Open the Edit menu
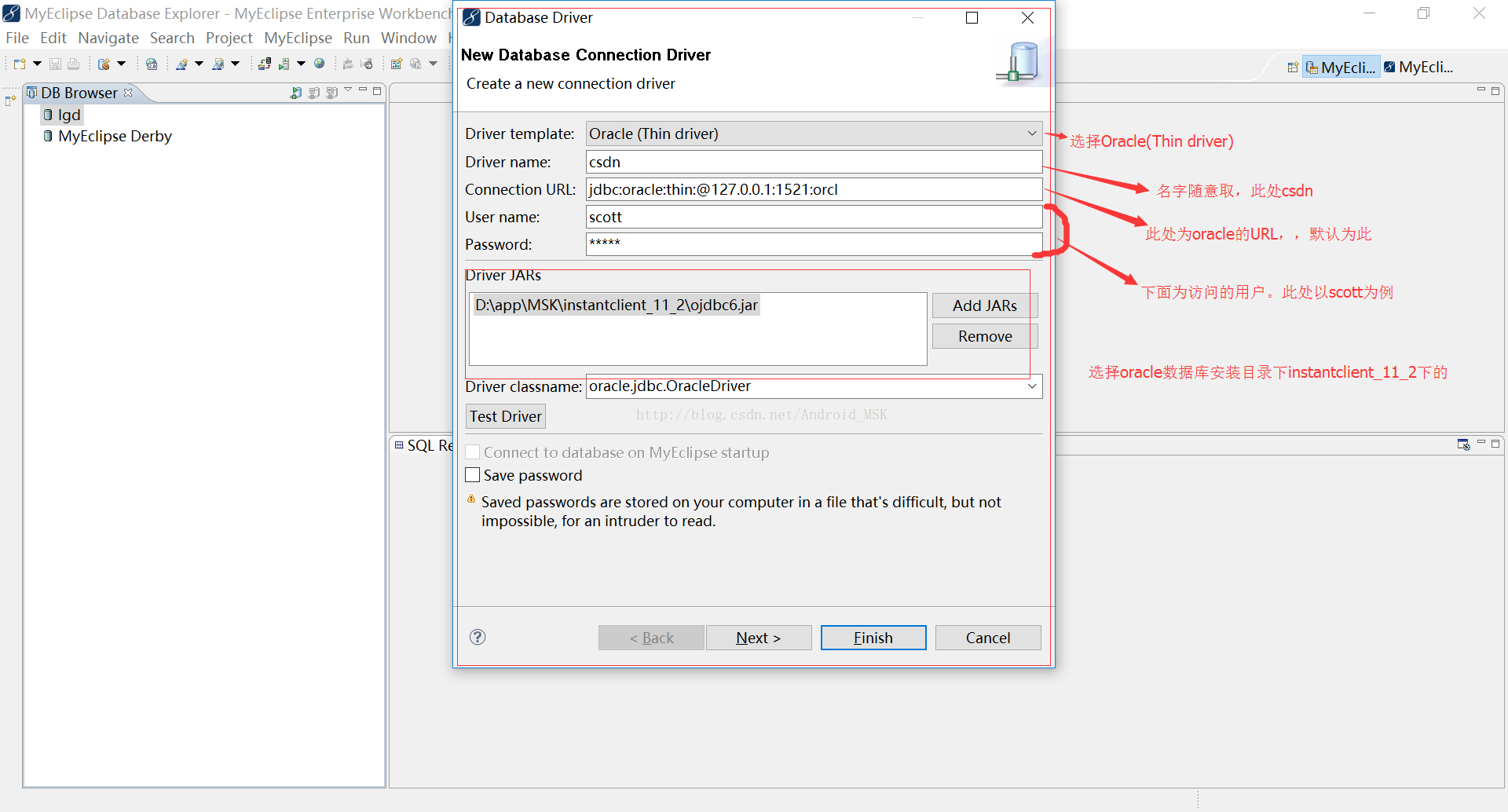The image size is (1508, 812). 53,38
